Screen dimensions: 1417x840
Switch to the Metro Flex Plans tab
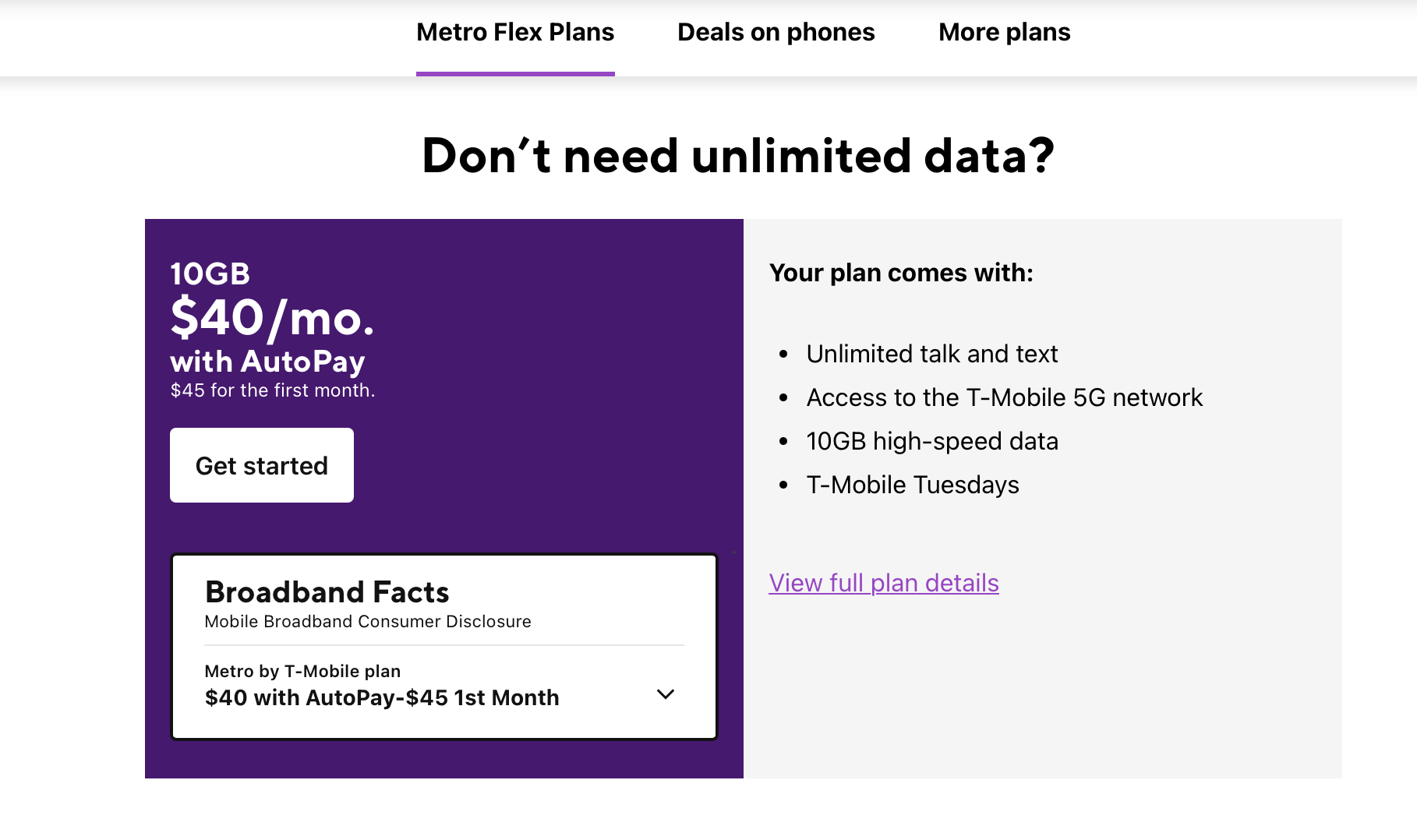514,32
